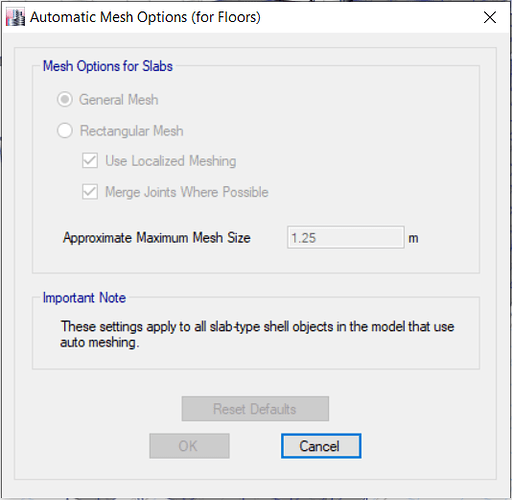Click the Rectangular Mesh label text
The image size is (512, 500).
(x=132, y=131)
